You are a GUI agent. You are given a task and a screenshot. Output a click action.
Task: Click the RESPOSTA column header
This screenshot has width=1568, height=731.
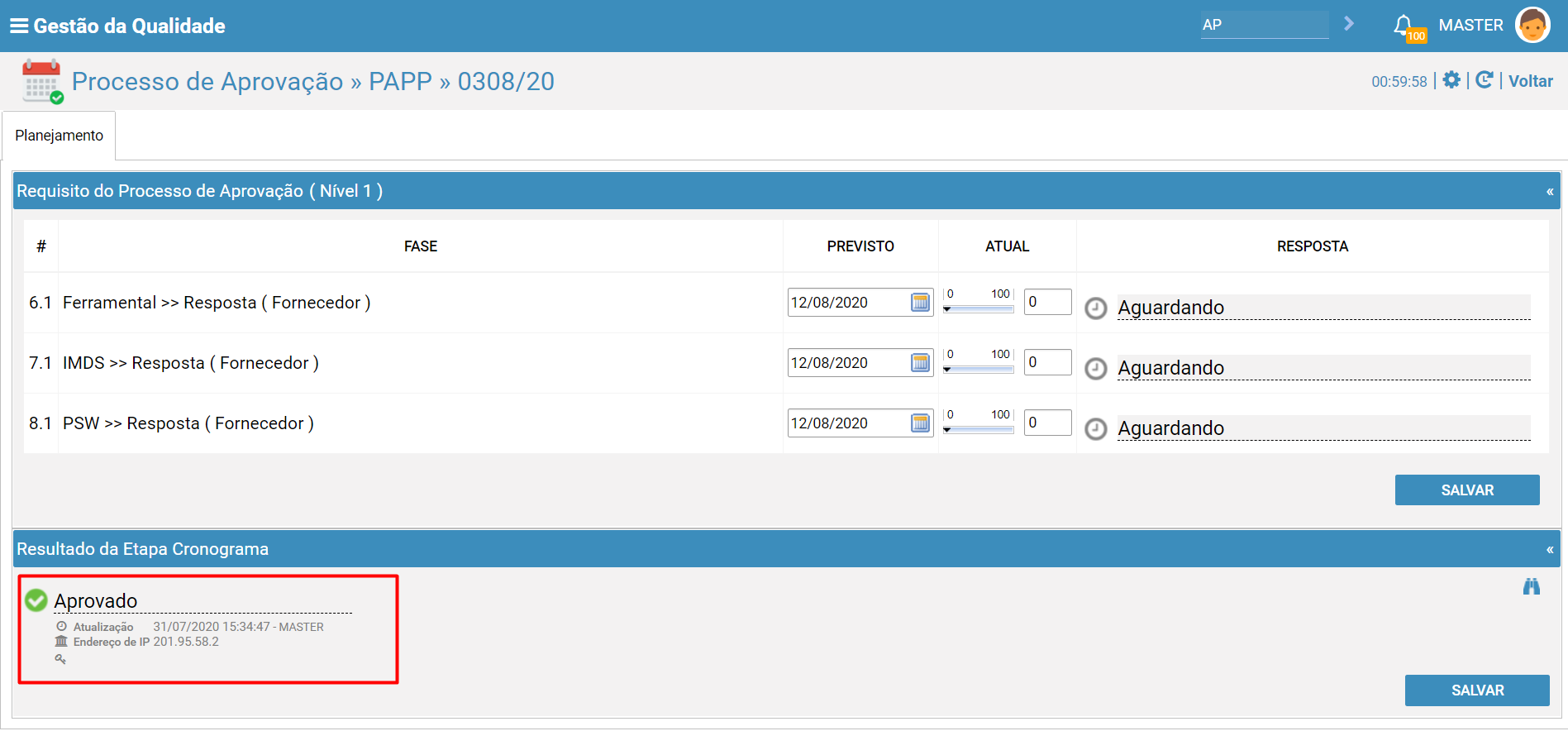pos(1313,246)
